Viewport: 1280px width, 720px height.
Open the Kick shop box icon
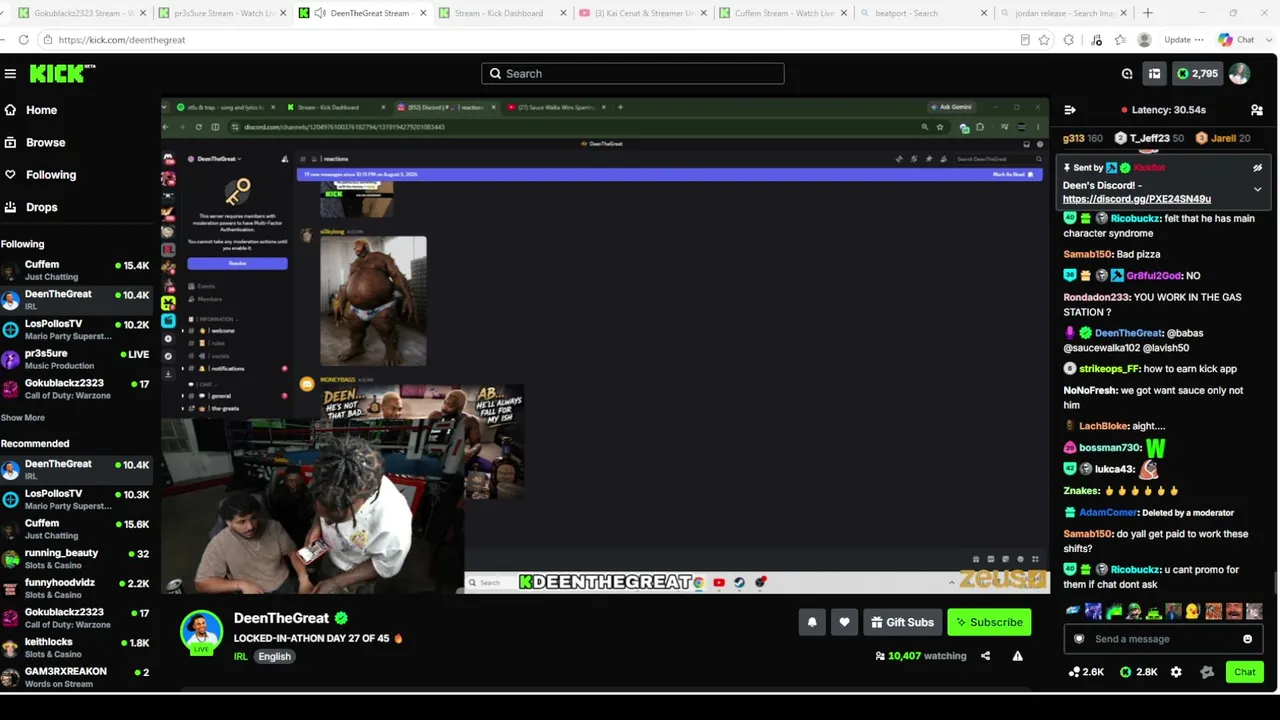pos(1154,74)
